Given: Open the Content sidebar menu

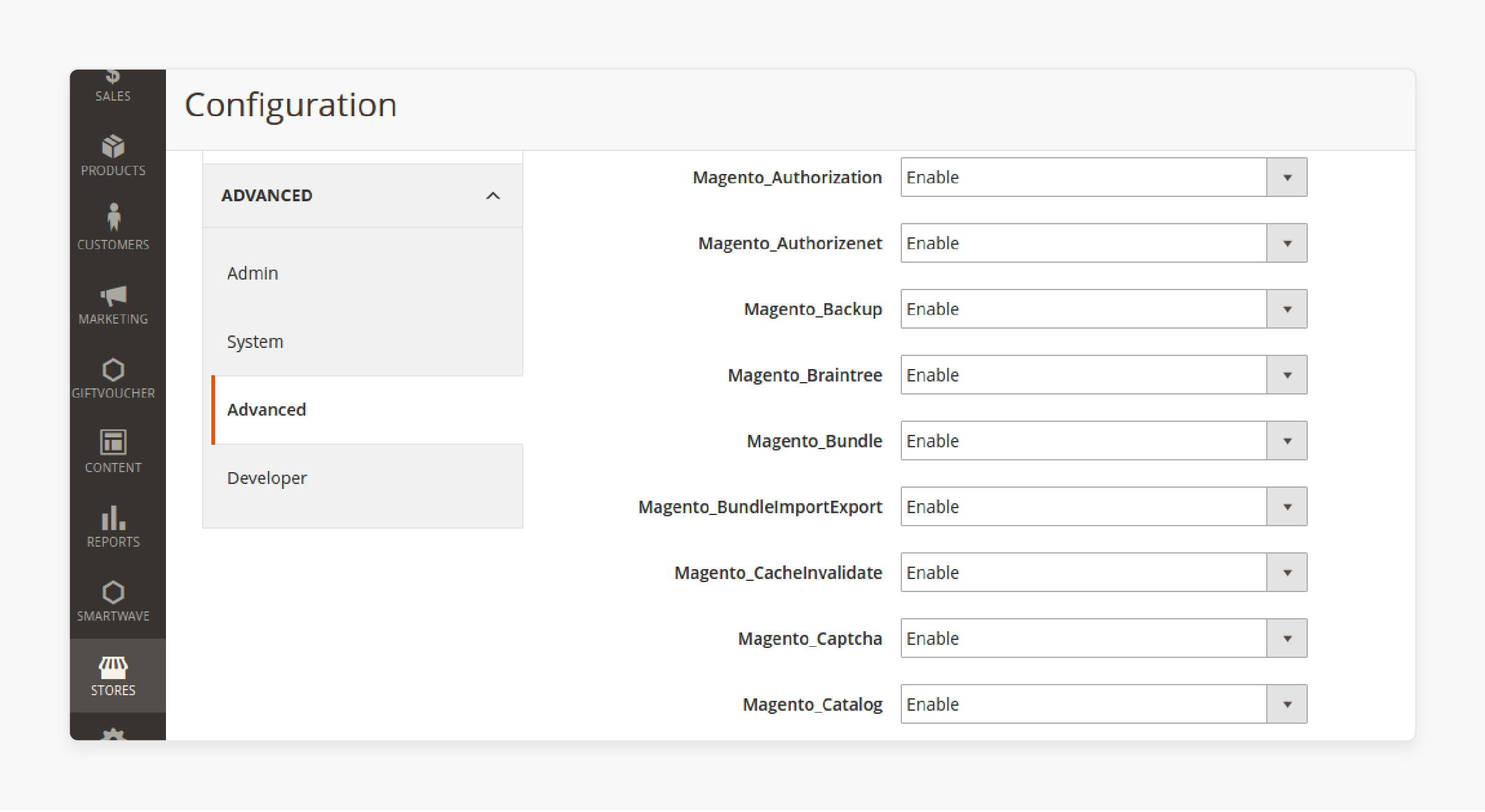Looking at the screenshot, I should pos(113,453).
